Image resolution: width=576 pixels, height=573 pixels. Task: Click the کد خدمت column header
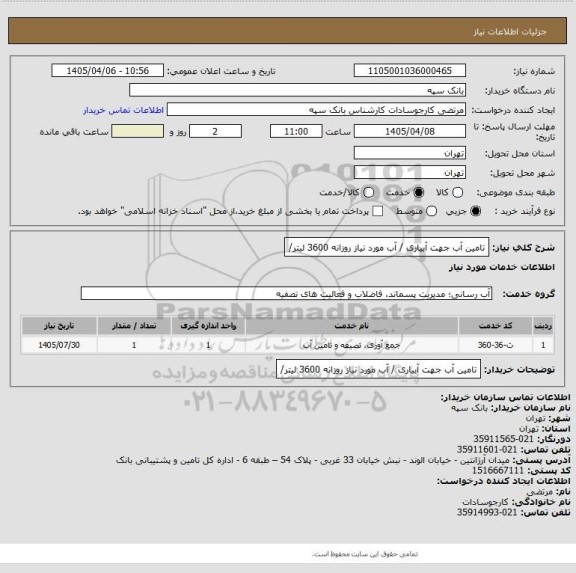click(x=495, y=325)
